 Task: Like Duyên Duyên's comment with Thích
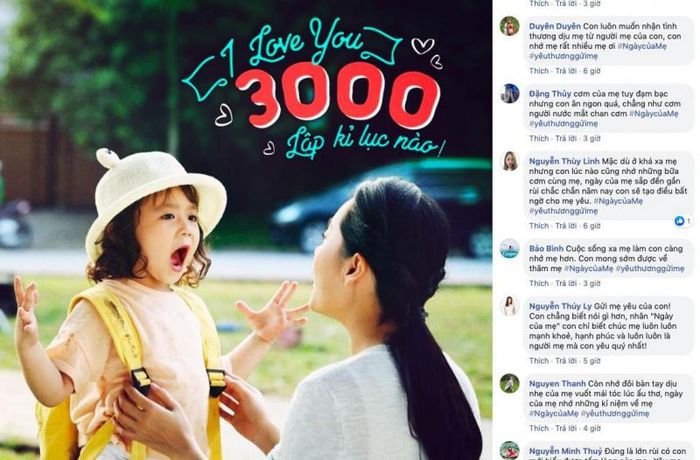coord(538,71)
